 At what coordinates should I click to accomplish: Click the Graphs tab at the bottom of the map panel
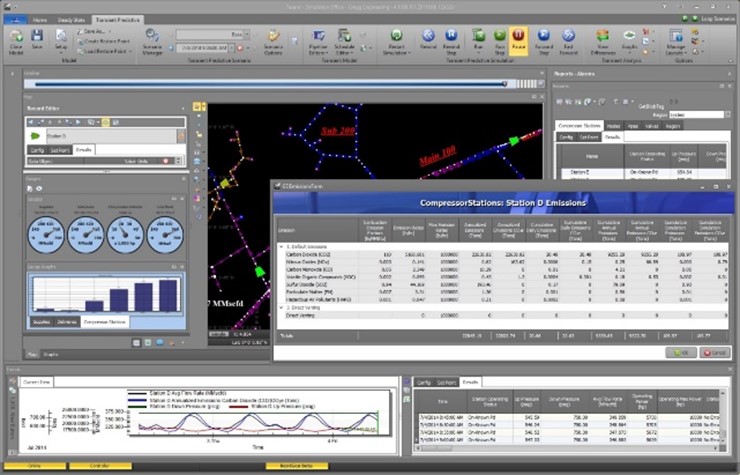[50, 354]
